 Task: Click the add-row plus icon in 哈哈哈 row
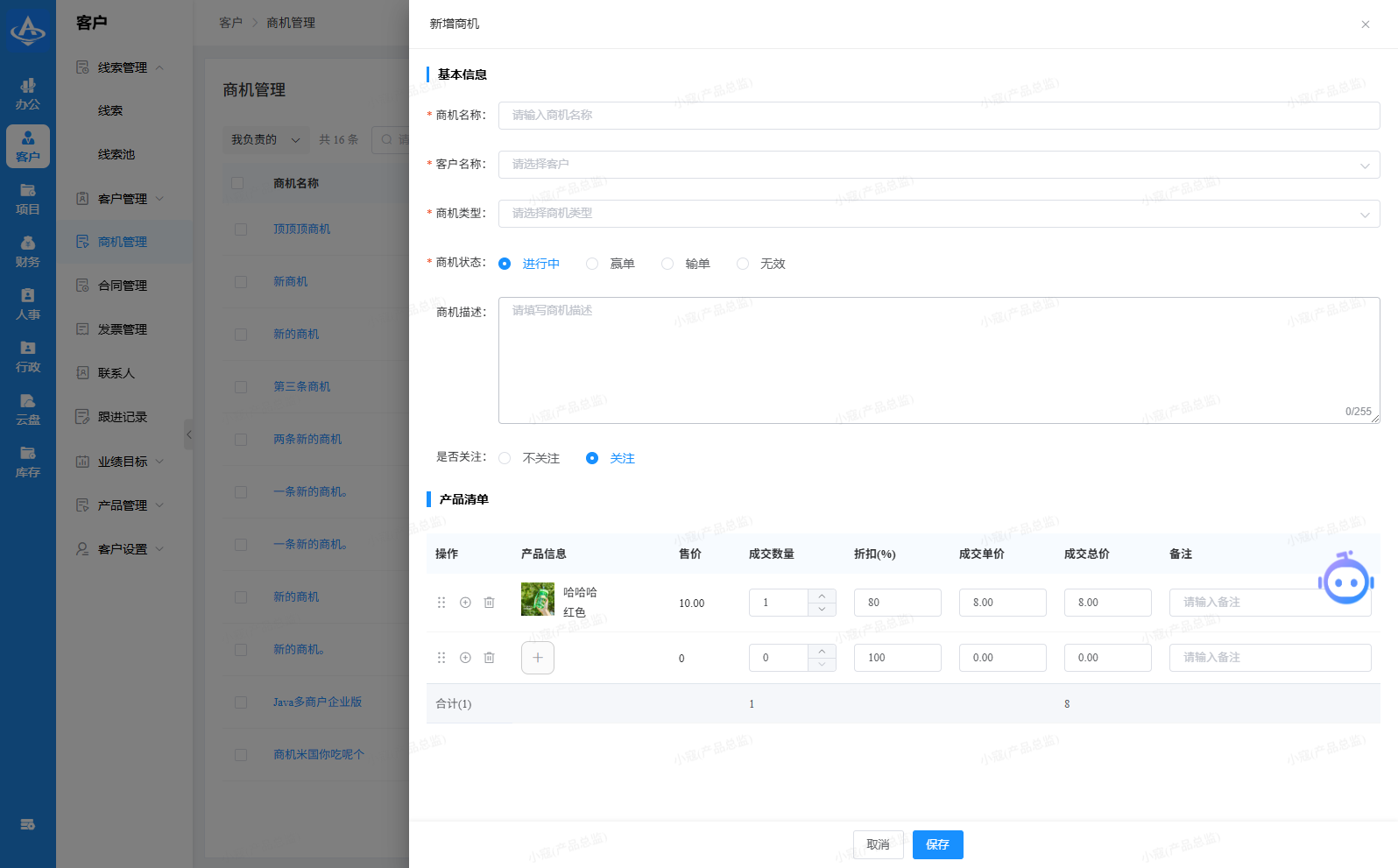465,603
